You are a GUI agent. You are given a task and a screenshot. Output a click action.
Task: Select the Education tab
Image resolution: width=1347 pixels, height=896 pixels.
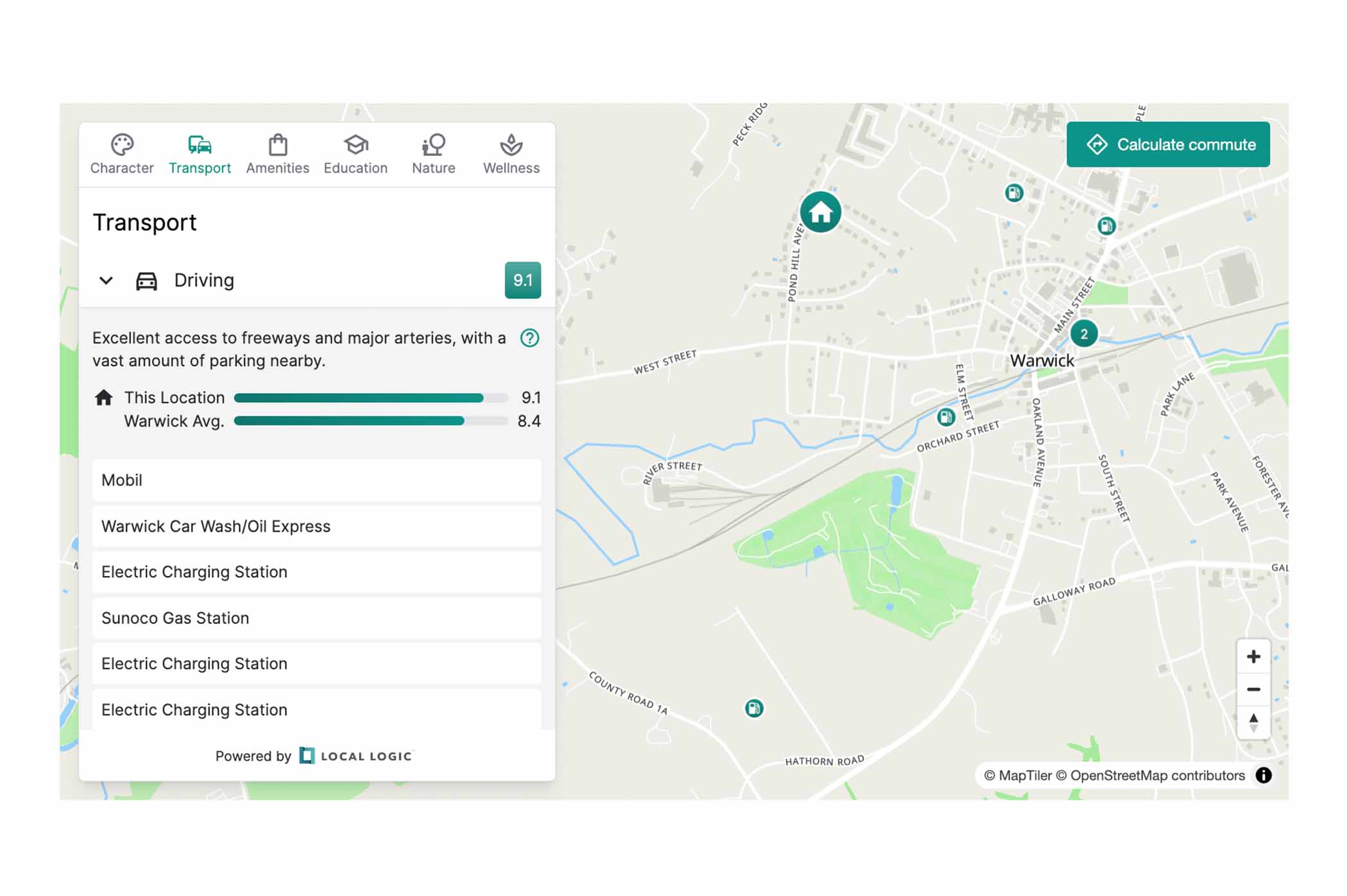click(x=355, y=155)
